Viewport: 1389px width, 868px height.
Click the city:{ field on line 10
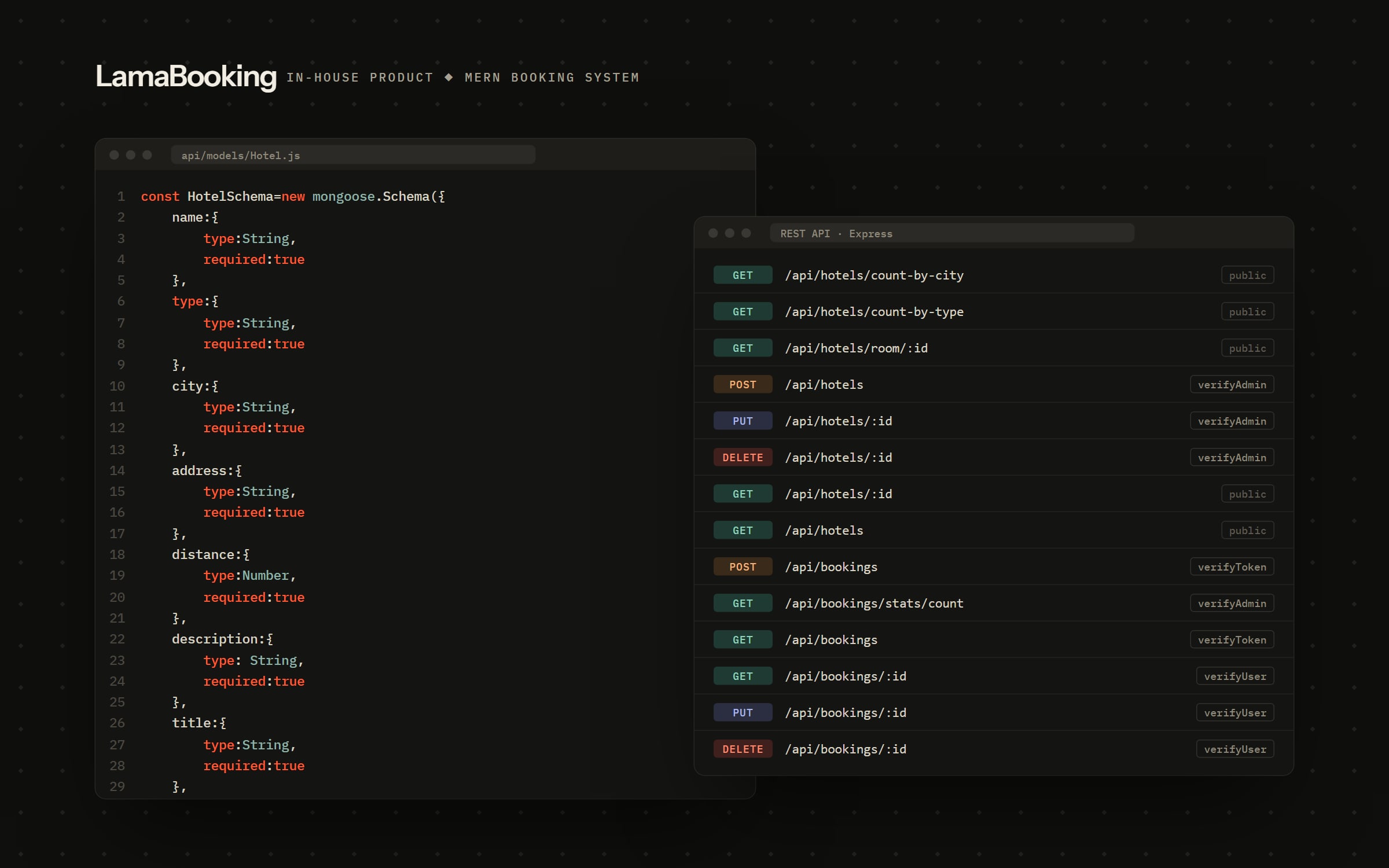195,387
